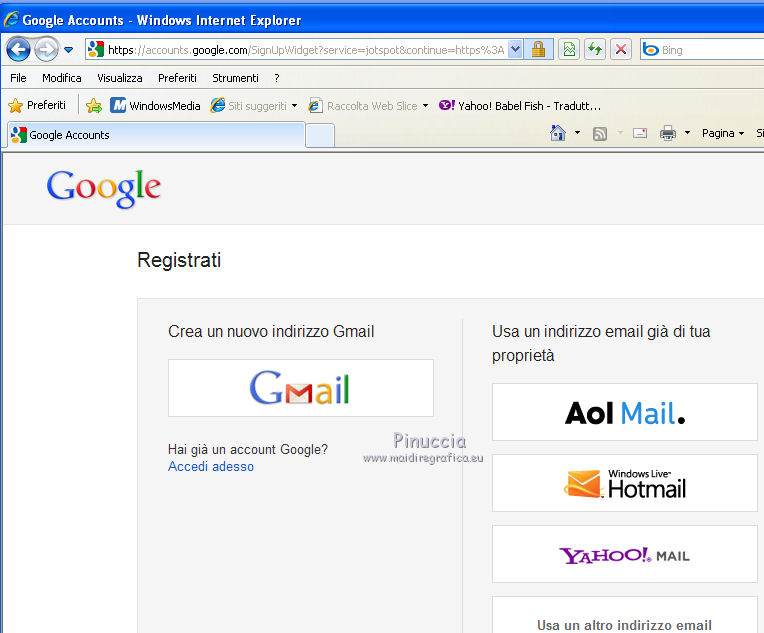Expand the Raccolta Web Slice dropdown
This screenshot has height=633, width=764.
point(425,106)
